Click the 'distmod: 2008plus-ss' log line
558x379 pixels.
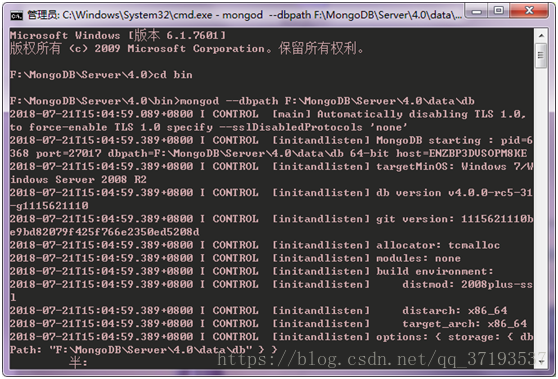(x=271, y=284)
